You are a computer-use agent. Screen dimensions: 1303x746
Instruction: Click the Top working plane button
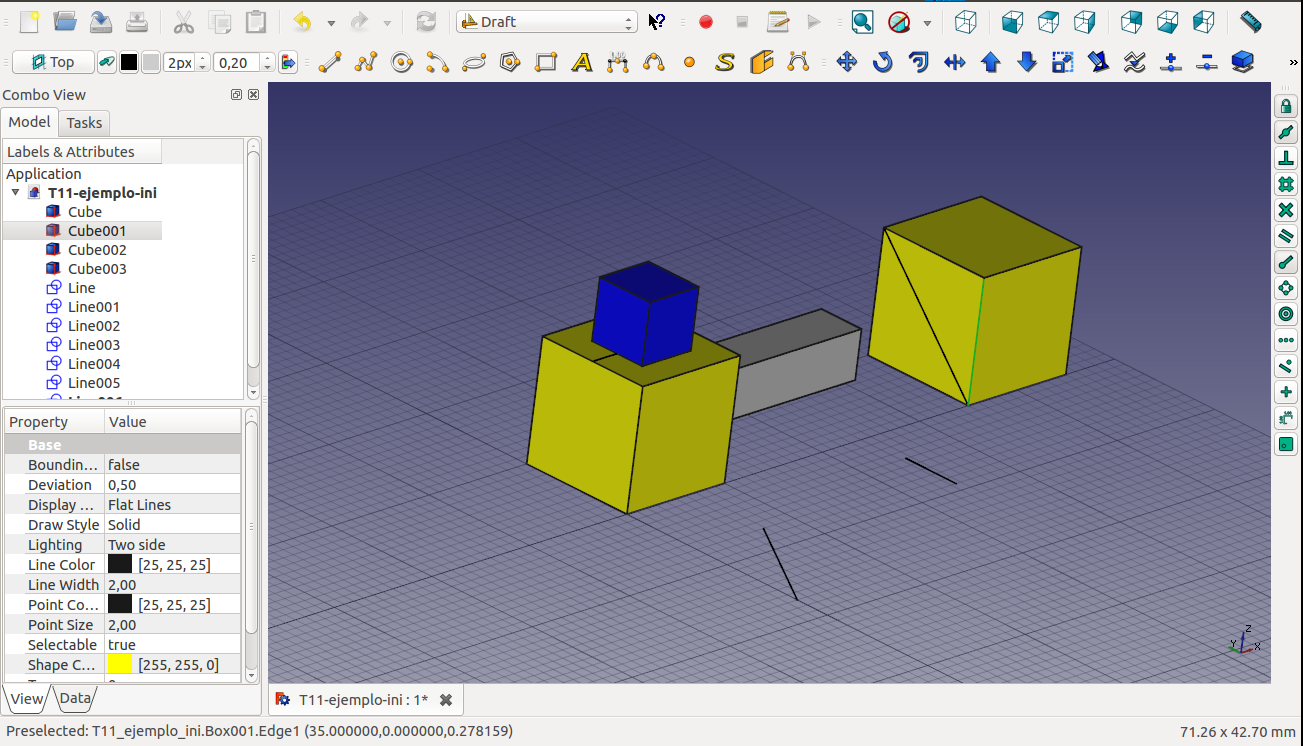(x=53, y=63)
